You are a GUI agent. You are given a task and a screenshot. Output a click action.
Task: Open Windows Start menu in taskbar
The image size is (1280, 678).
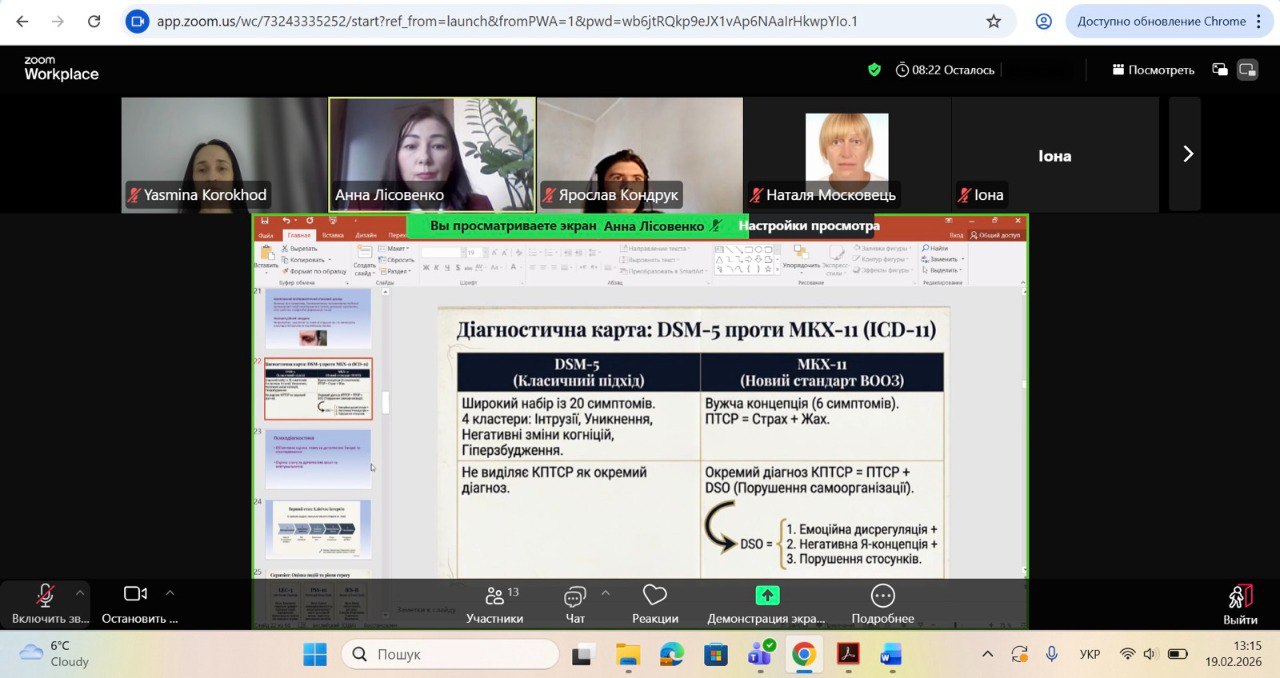pyautogui.click(x=315, y=655)
